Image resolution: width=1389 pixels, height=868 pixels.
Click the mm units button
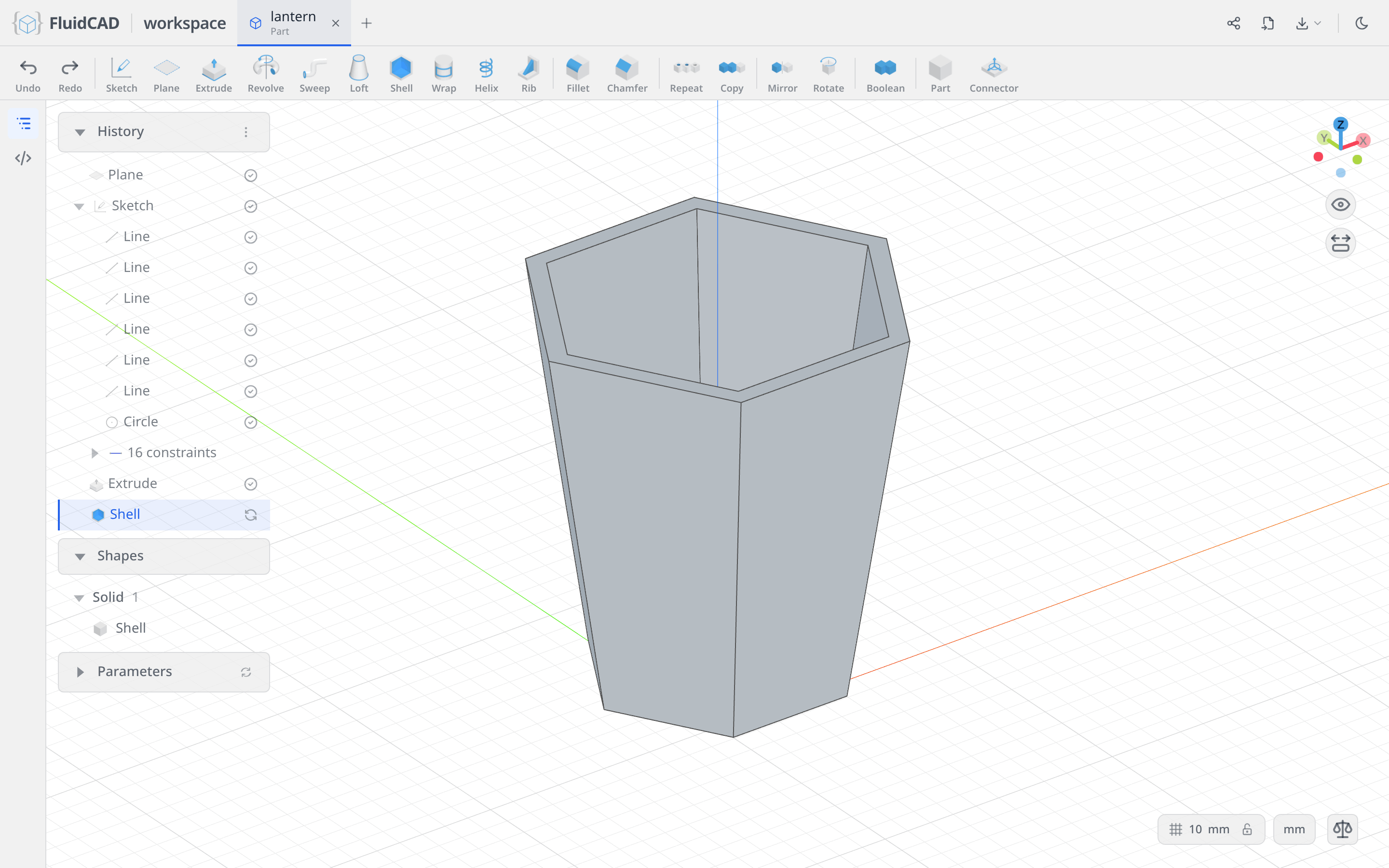pos(1294,829)
